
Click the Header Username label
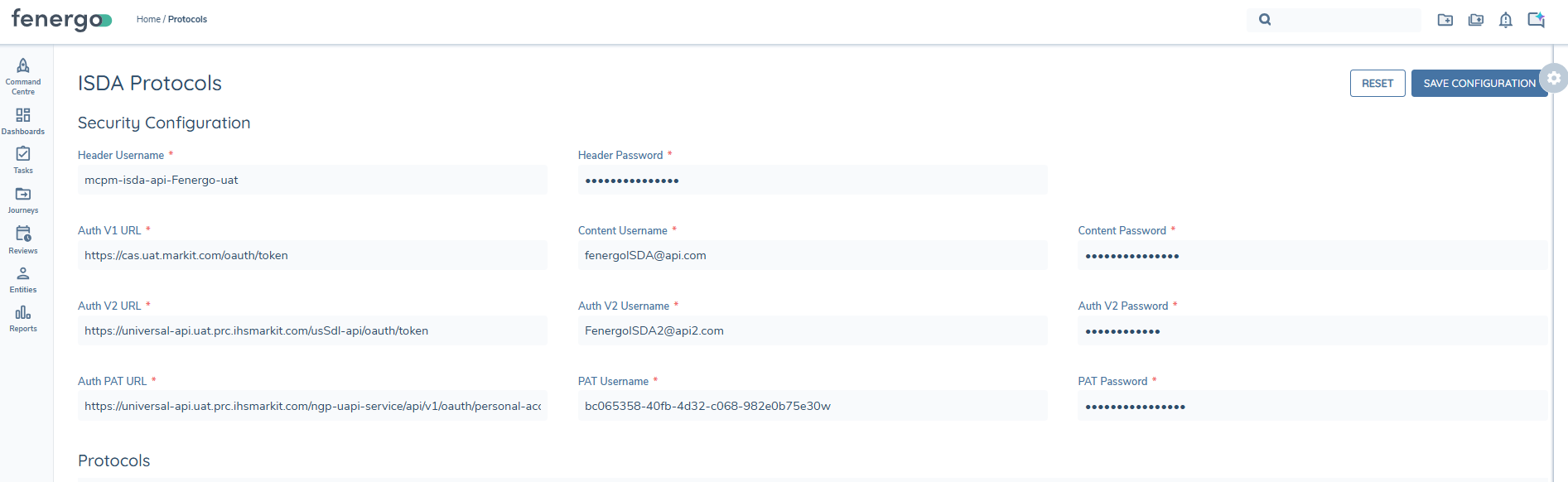click(121, 155)
